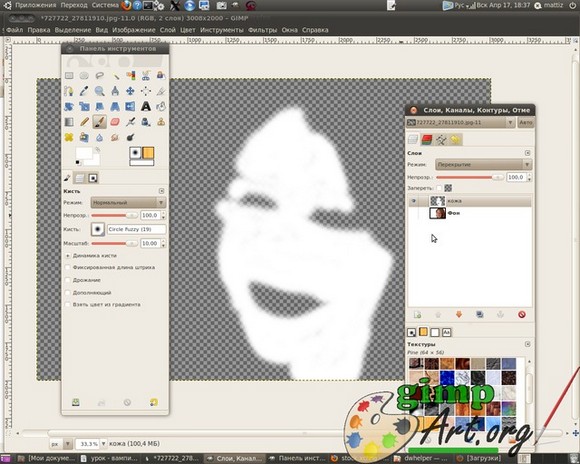The width and height of the screenshot is (580, 464).
Task: Select the Zoom magnifier tool
Action: pyautogui.click(x=100, y=91)
